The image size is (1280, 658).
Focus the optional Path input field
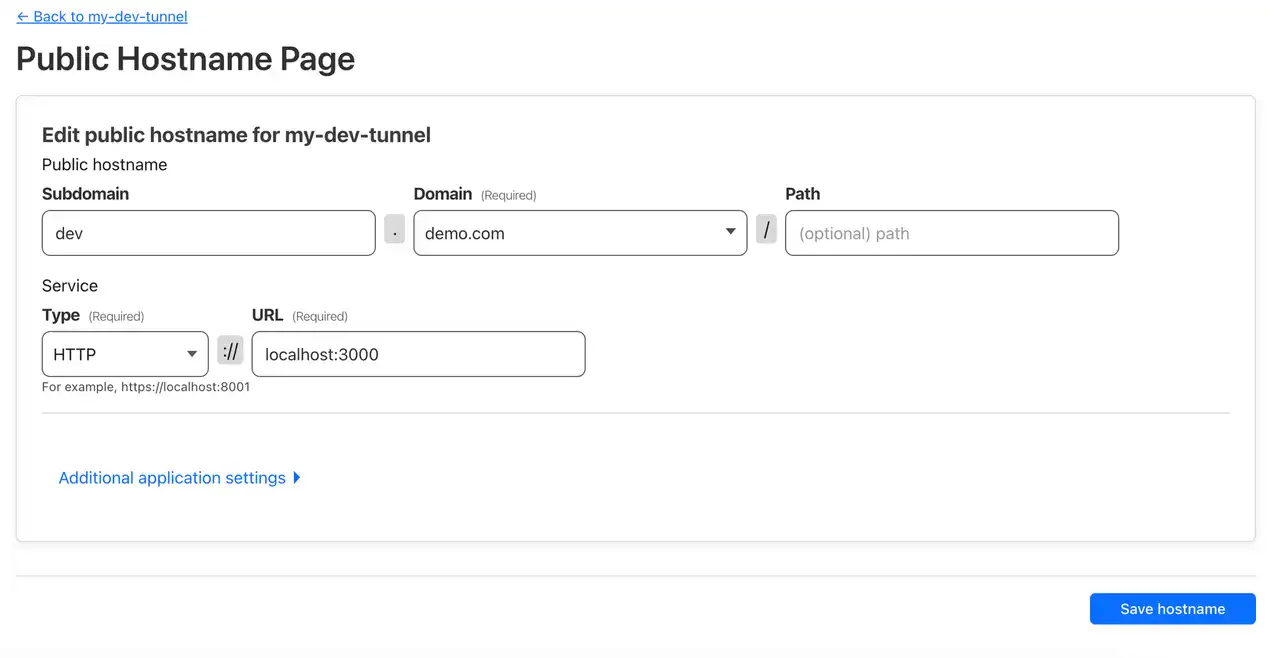click(951, 232)
